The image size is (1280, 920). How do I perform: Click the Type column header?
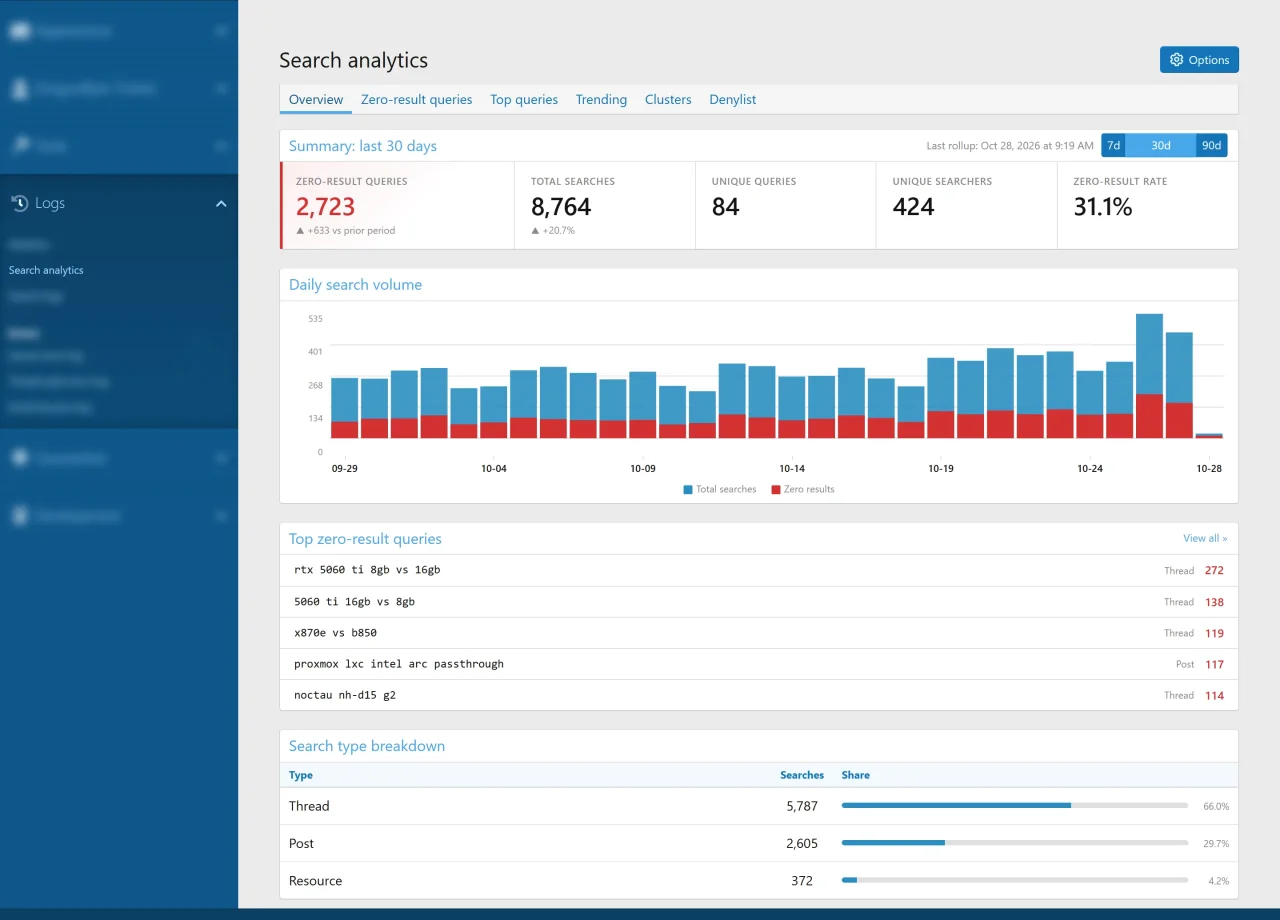click(x=301, y=775)
